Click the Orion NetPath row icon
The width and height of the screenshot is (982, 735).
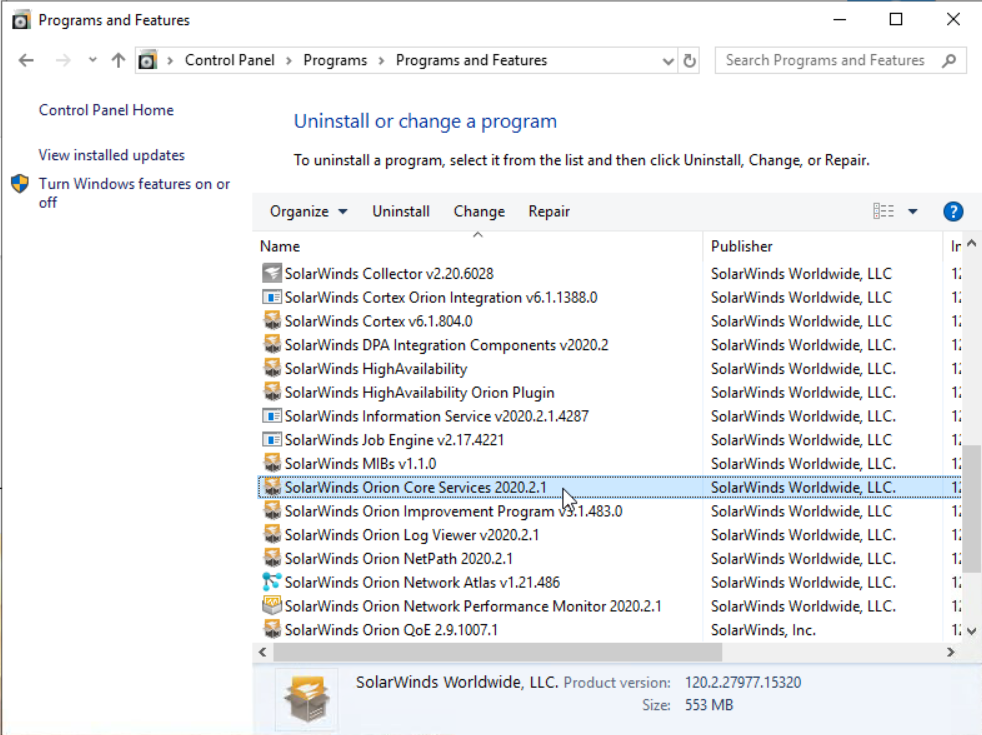coord(271,559)
